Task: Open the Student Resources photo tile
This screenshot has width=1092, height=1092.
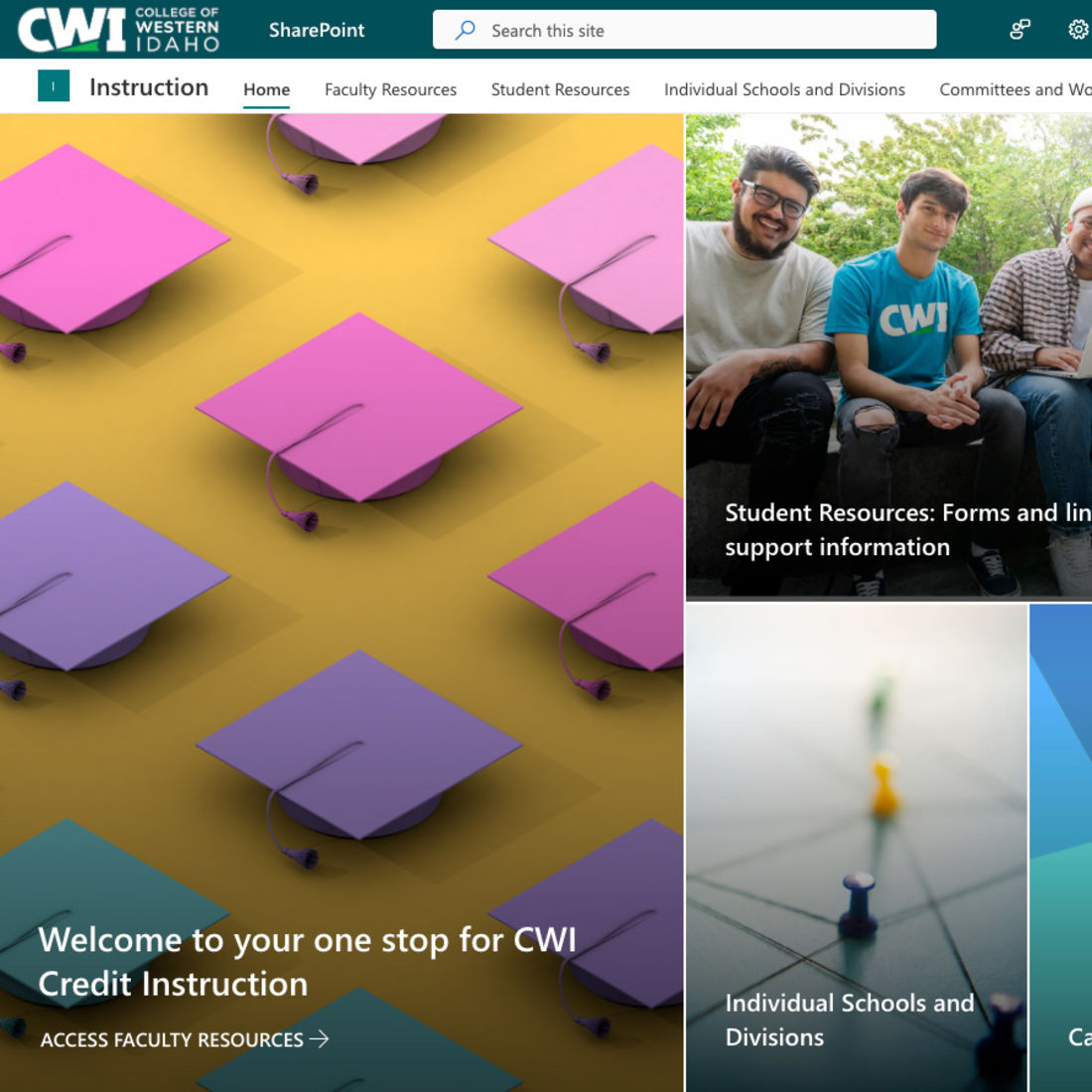Action: click(x=888, y=355)
